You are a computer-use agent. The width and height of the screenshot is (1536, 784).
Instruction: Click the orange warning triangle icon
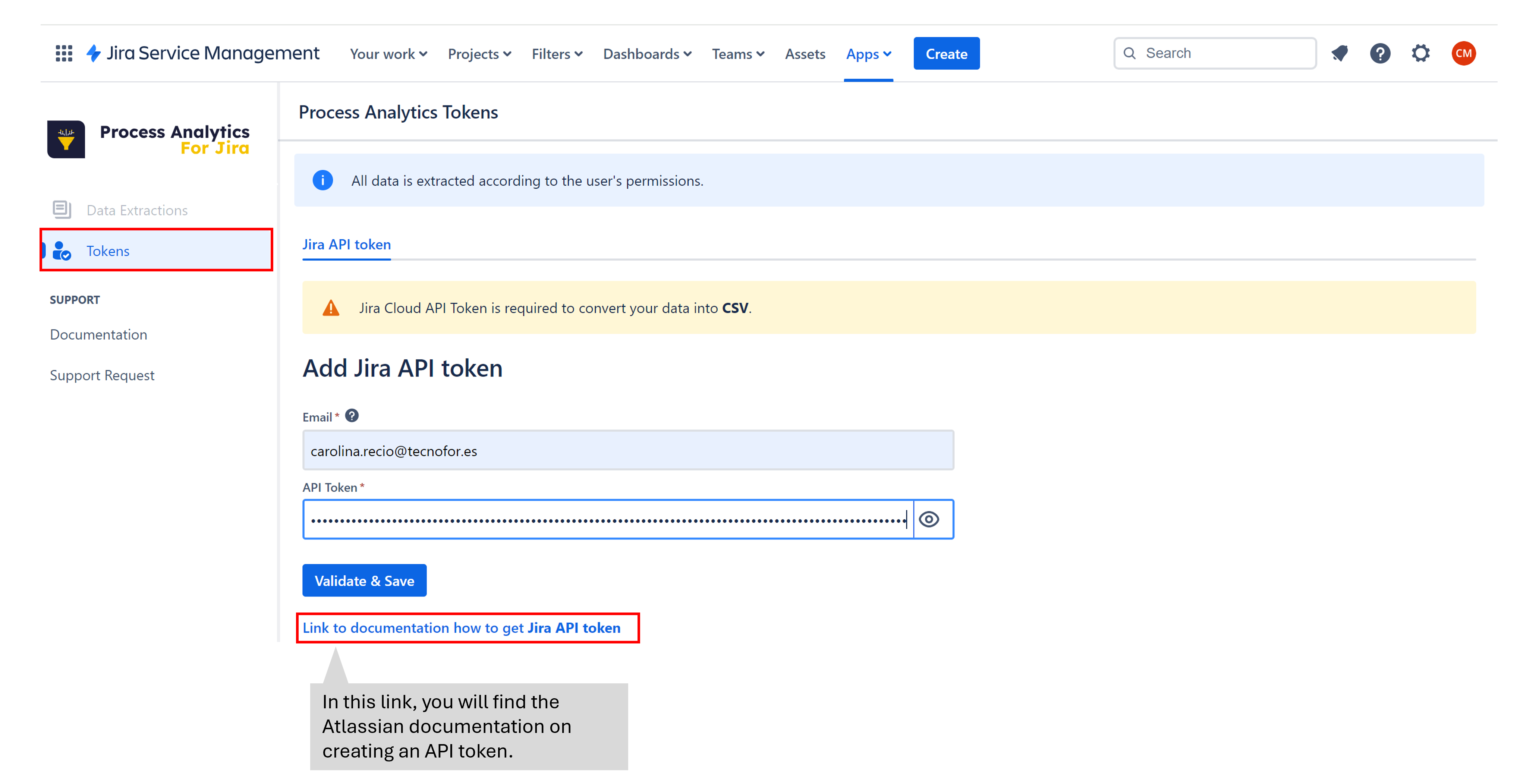click(331, 308)
